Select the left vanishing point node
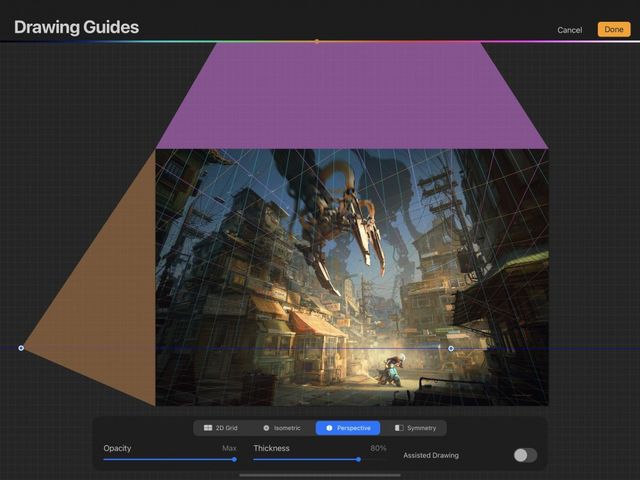 tap(21, 348)
